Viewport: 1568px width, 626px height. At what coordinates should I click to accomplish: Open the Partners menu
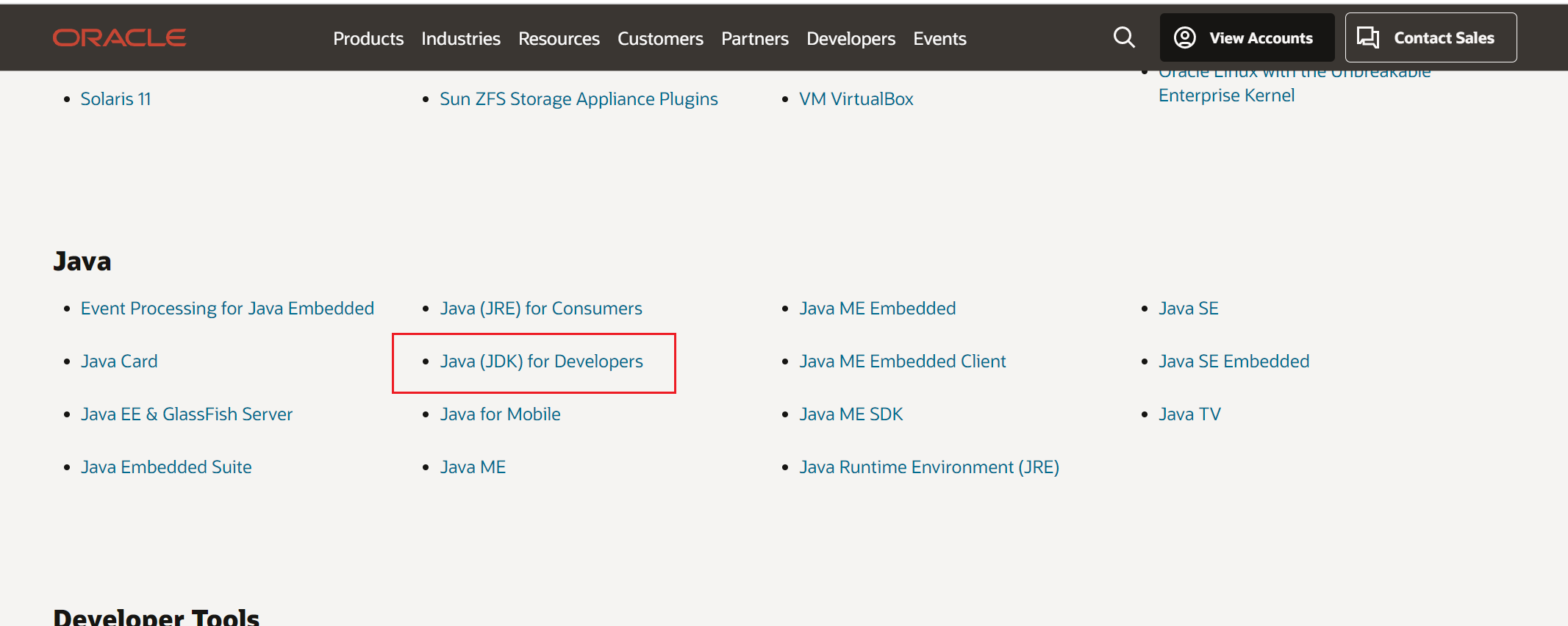[x=755, y=39]
